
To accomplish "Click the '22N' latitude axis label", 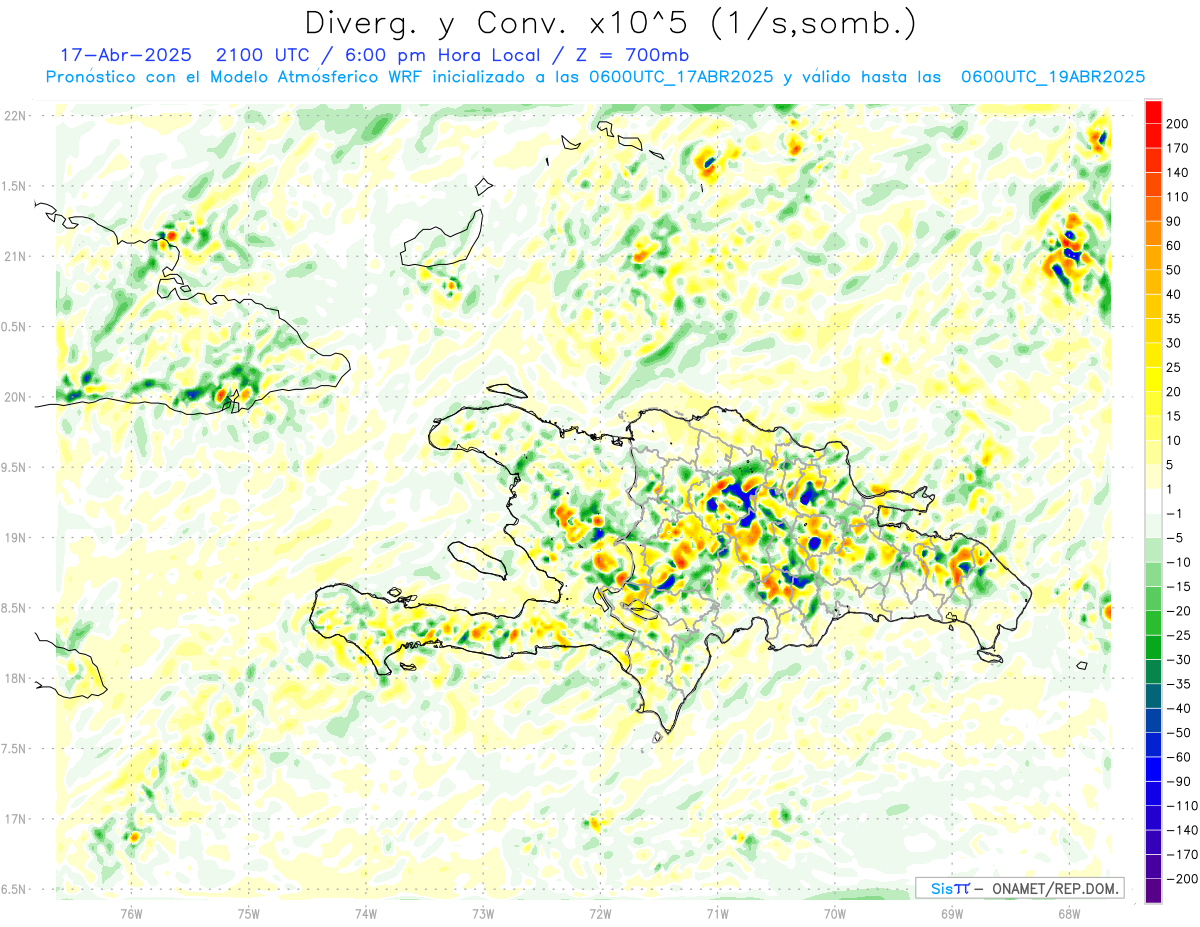I will (16, 116).
